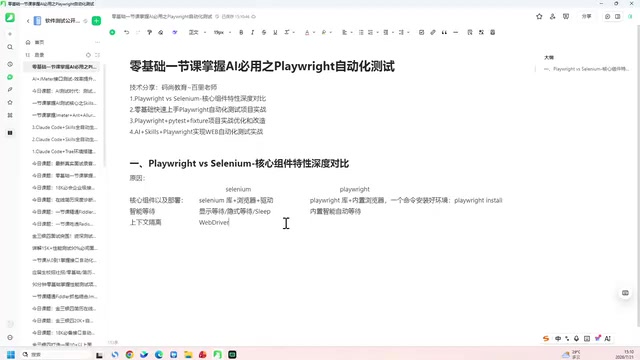Toggle the side panel layout icon
Image resolution: width=640 pixels, height=360 pixels.
[618, 16]
